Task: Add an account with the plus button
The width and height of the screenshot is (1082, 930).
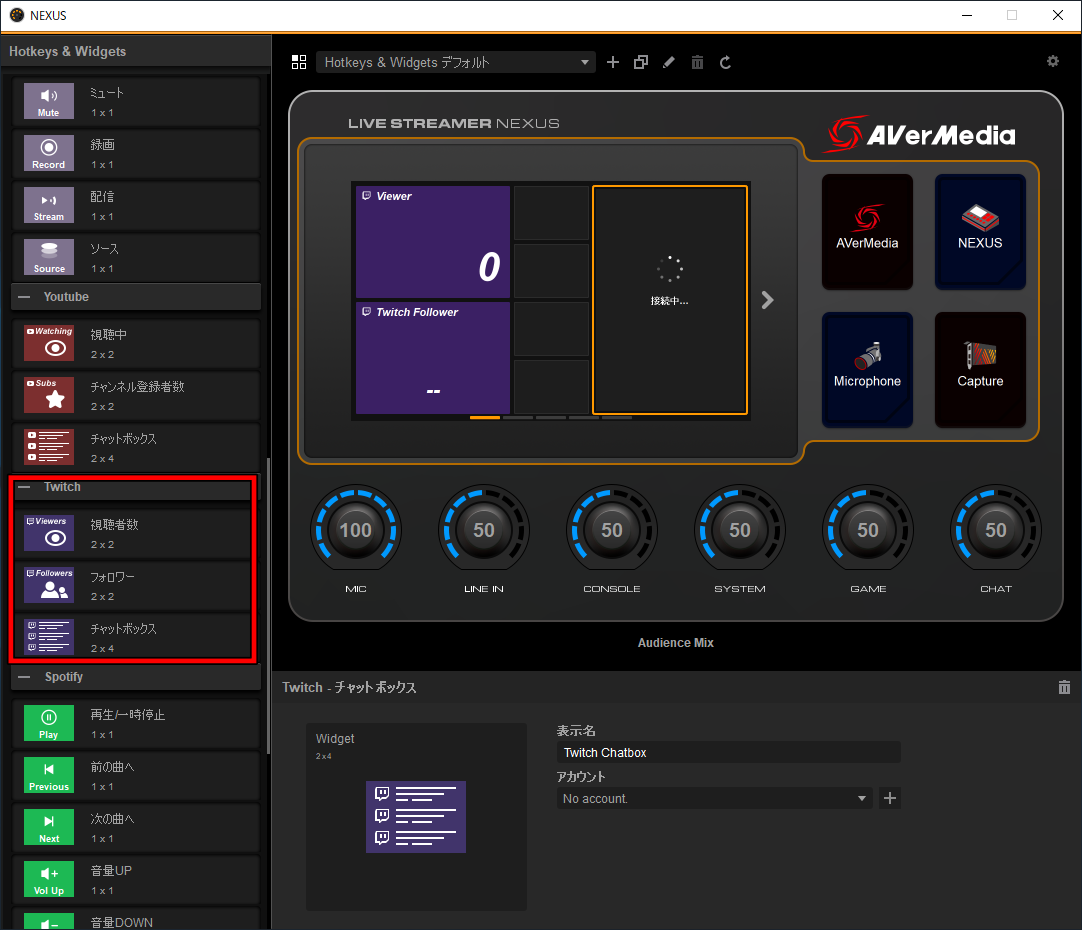Action: click(x=890, y=798)
